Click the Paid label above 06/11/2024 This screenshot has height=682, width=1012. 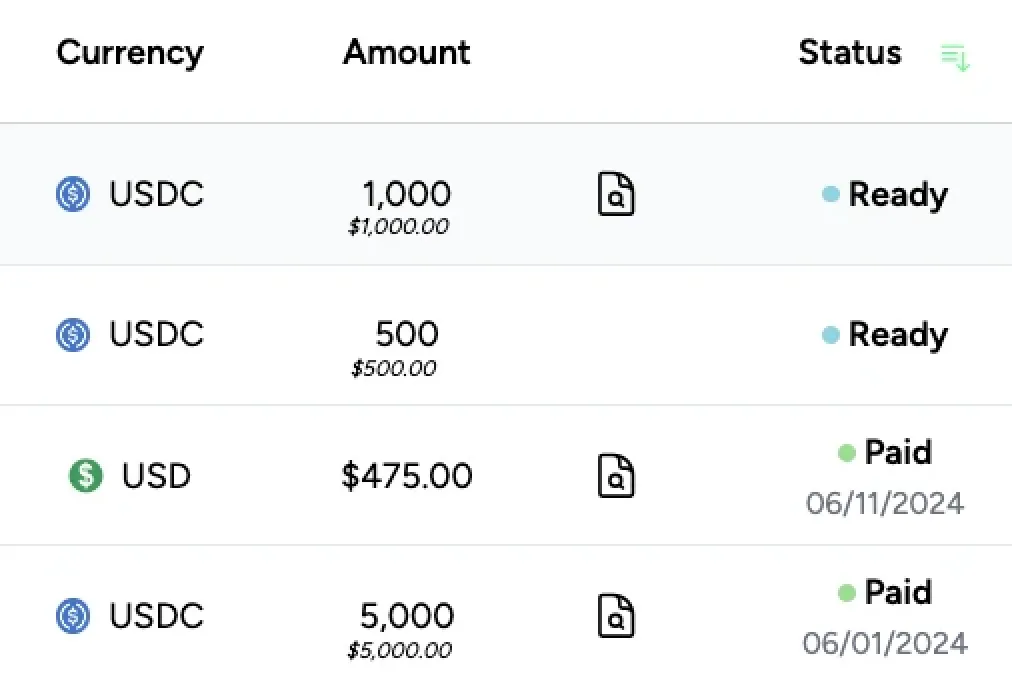click(897, 453)
